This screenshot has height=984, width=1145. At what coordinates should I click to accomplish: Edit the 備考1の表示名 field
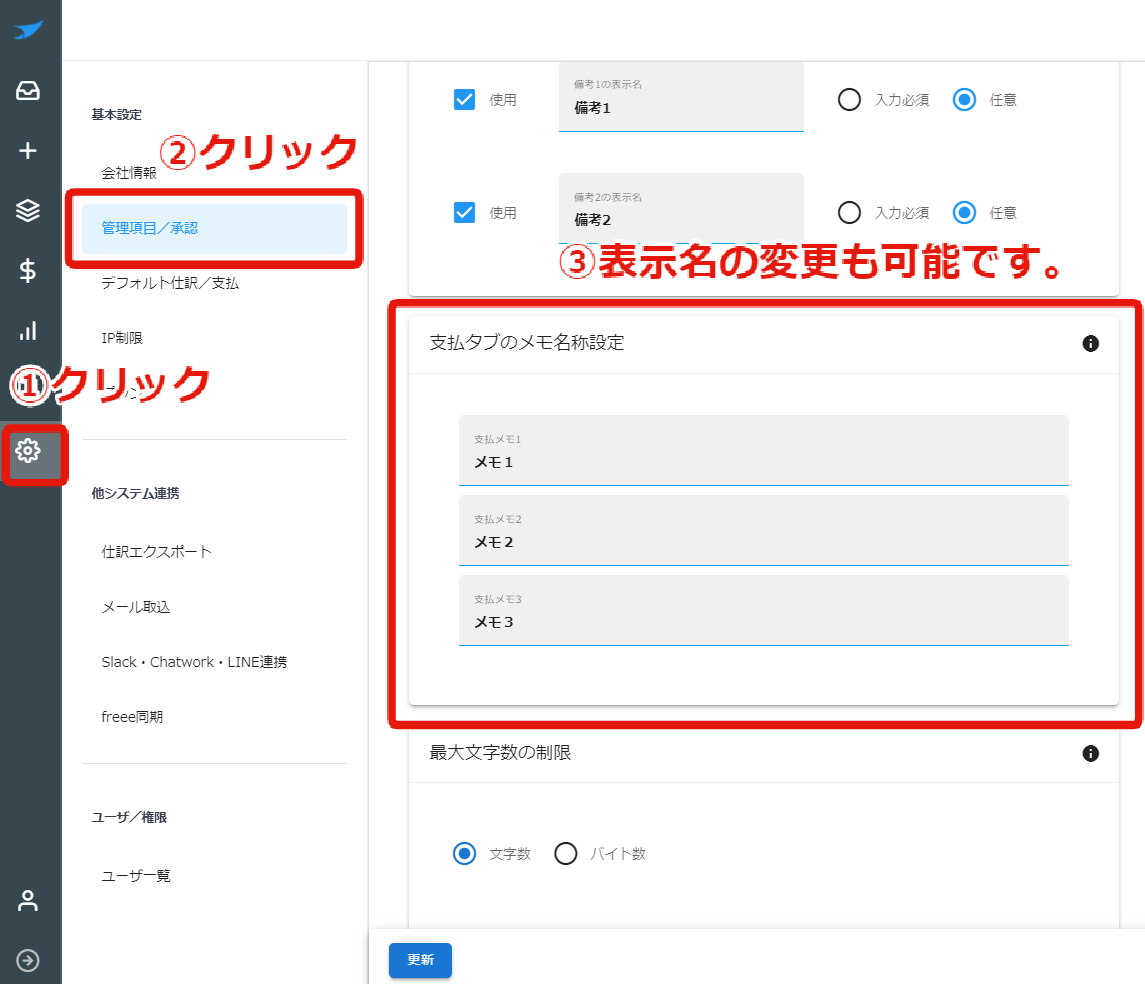[x=681, y=96]
